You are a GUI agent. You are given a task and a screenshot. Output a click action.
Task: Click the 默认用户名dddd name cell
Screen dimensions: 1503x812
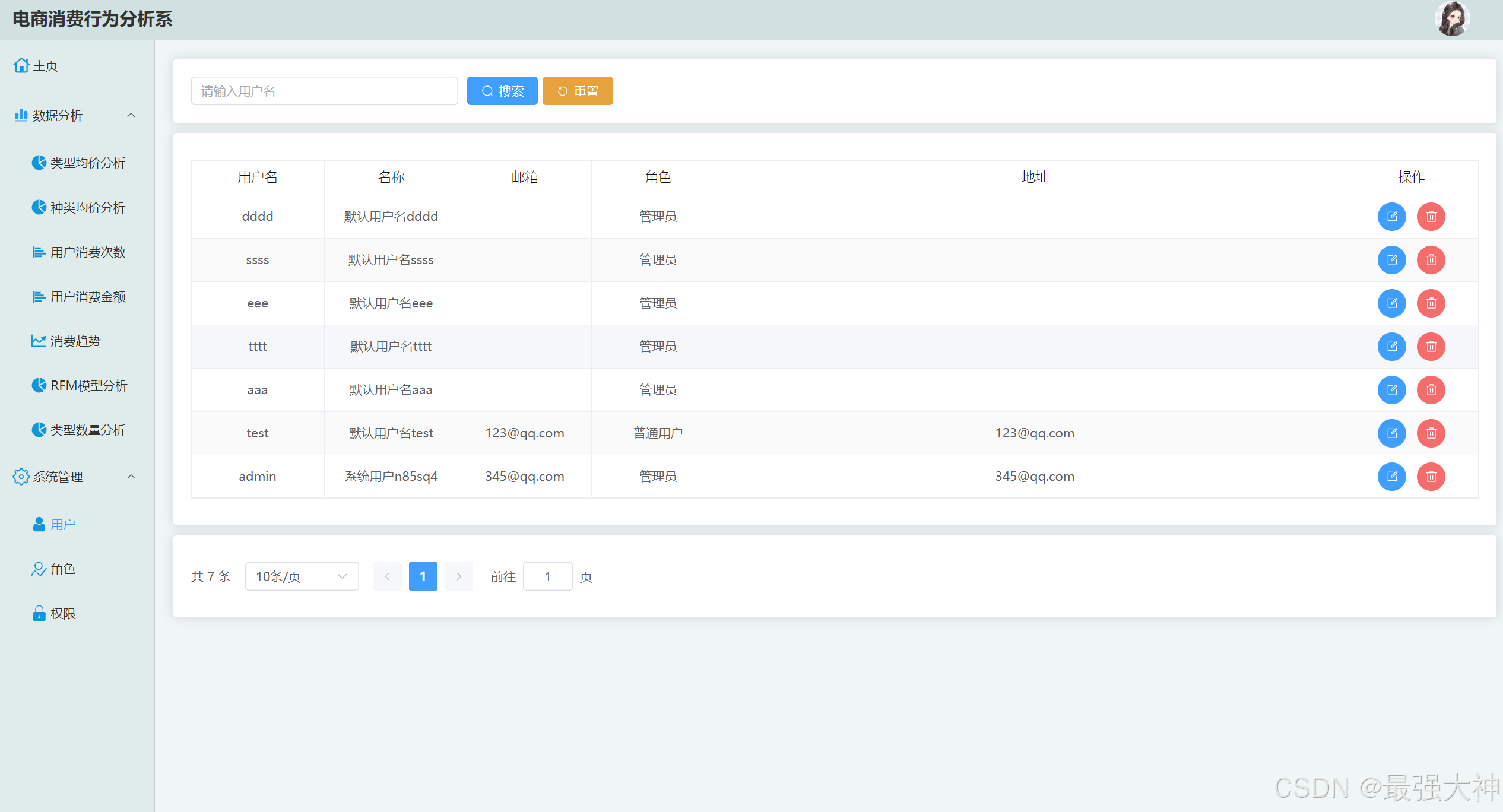coord(391,217)
